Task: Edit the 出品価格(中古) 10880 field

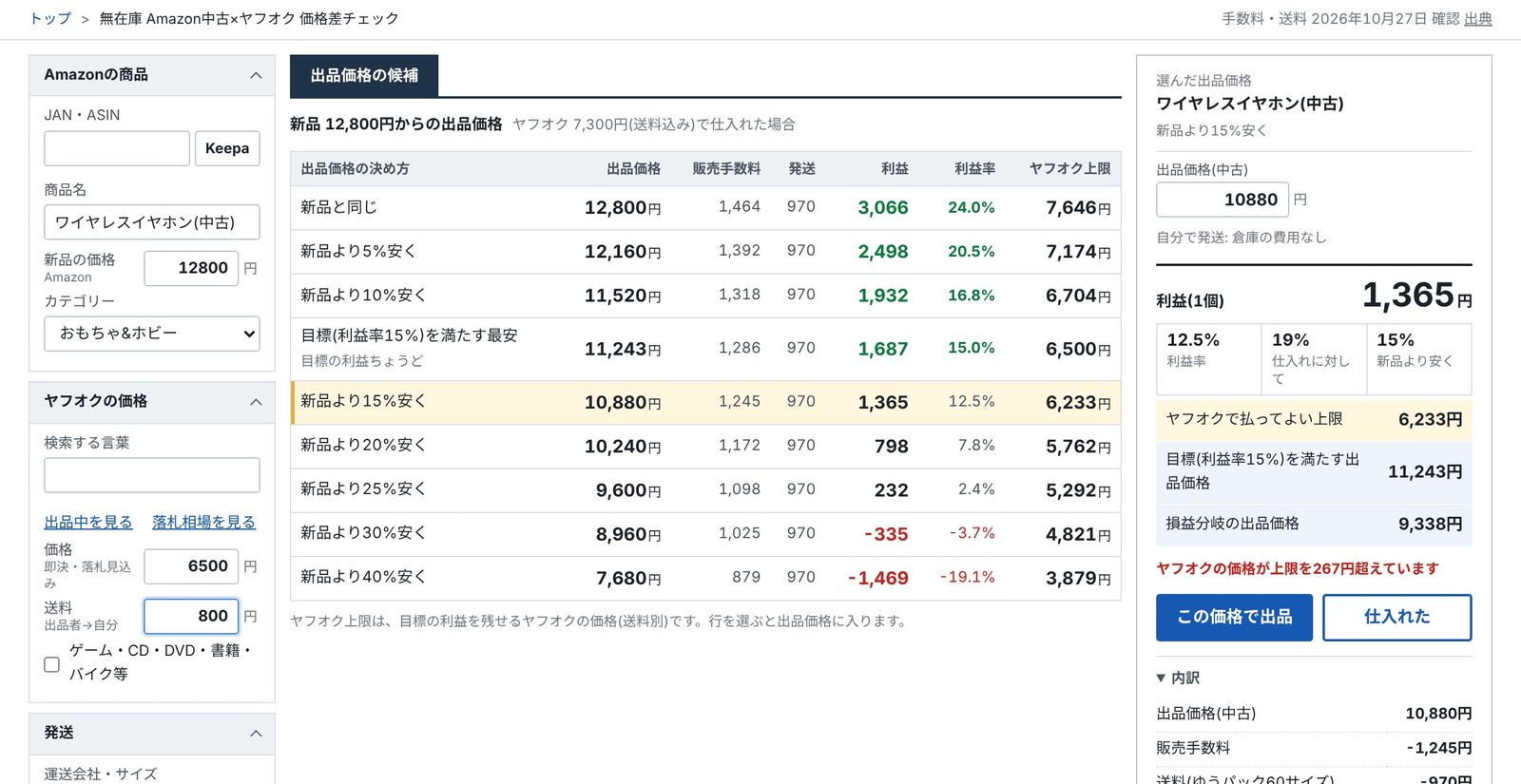Action: [1223, 200]
